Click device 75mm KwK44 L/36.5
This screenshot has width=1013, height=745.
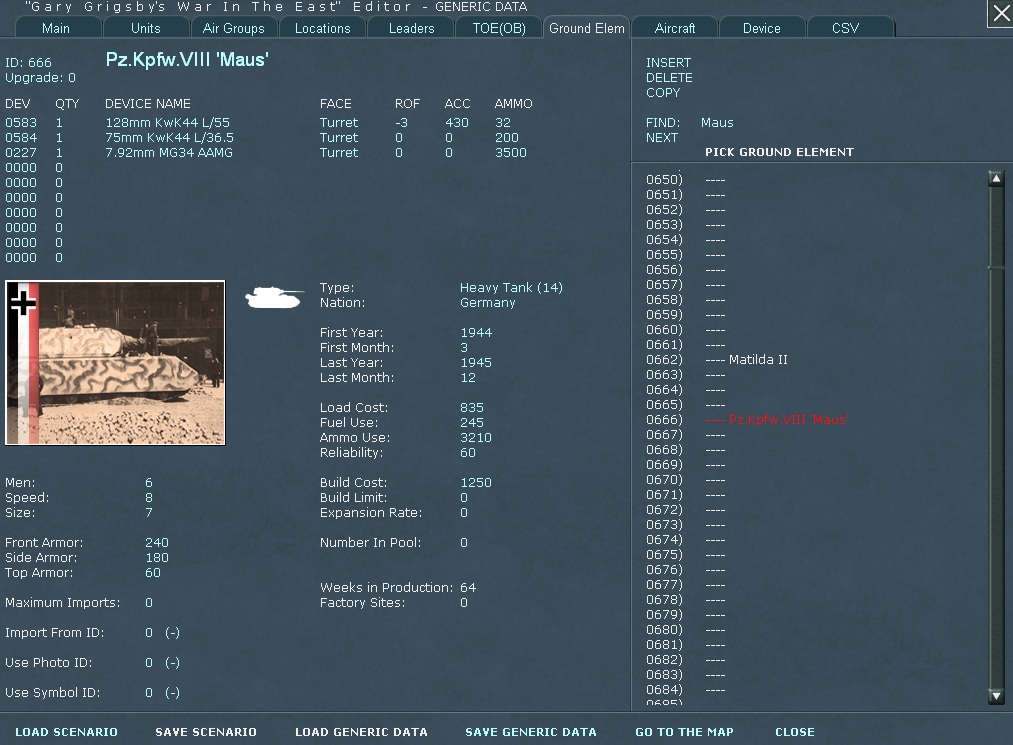pyautogui.click(x=169, y=138)
